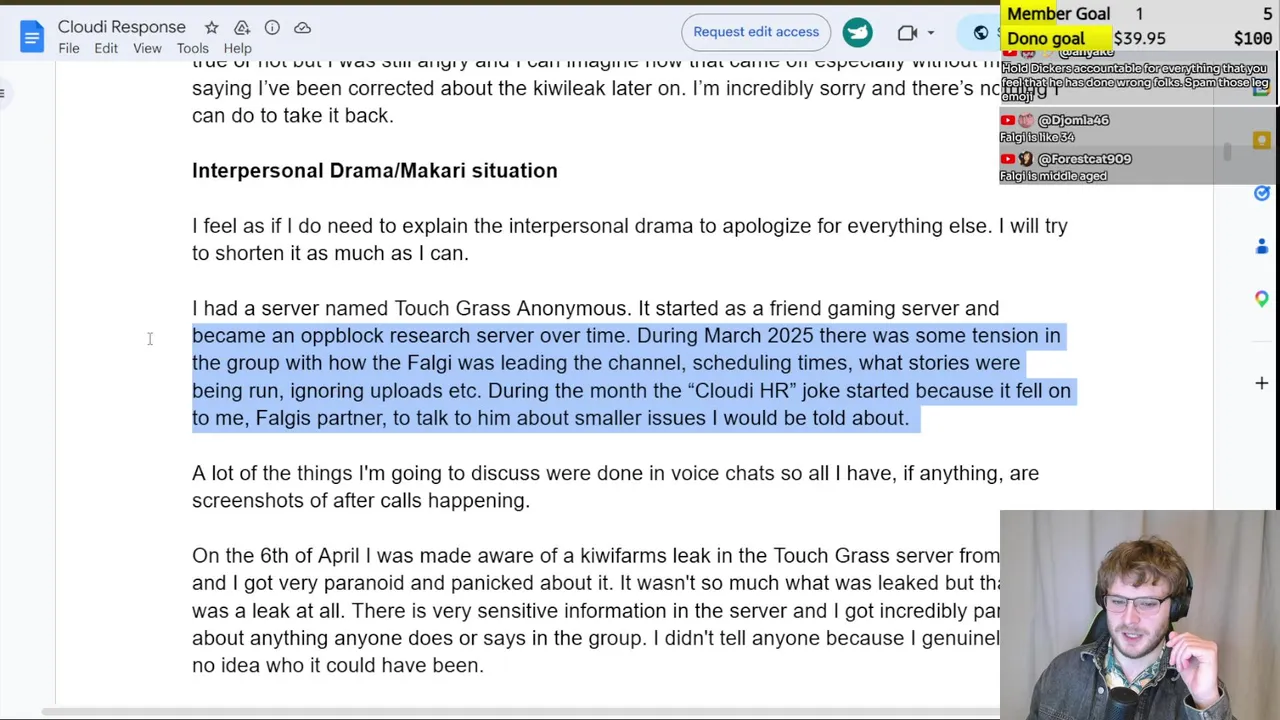Open the Google Tasks side panel
Viewport: 1280px width, 720px height.
1261,193
